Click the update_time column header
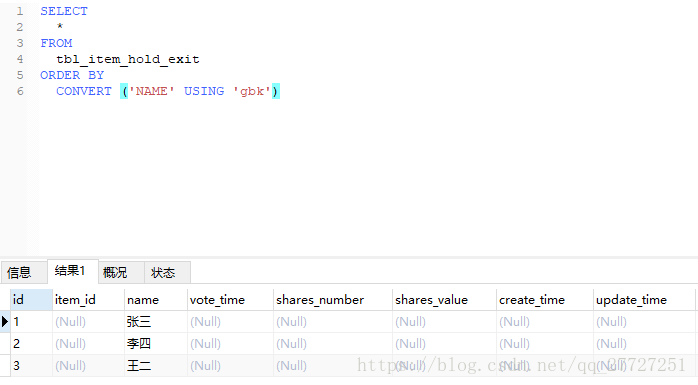Screen dimensions: 698x385 coord(644,300)
